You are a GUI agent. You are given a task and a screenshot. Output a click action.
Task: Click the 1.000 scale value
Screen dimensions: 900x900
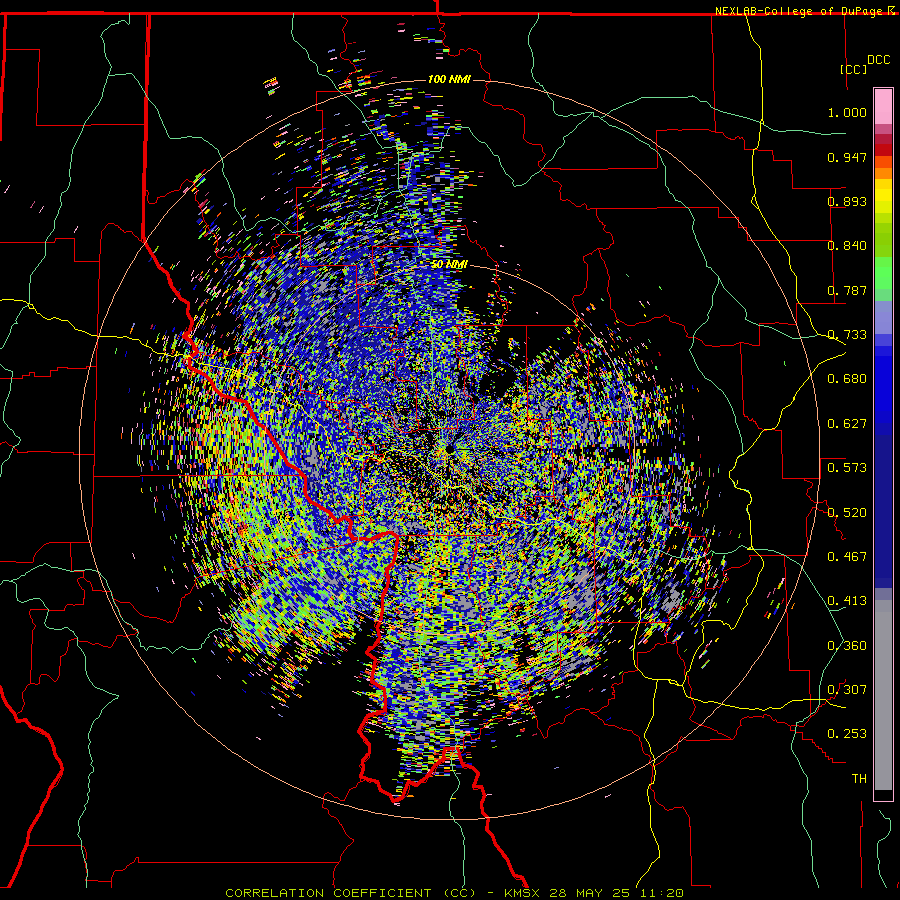click(847, 112)
